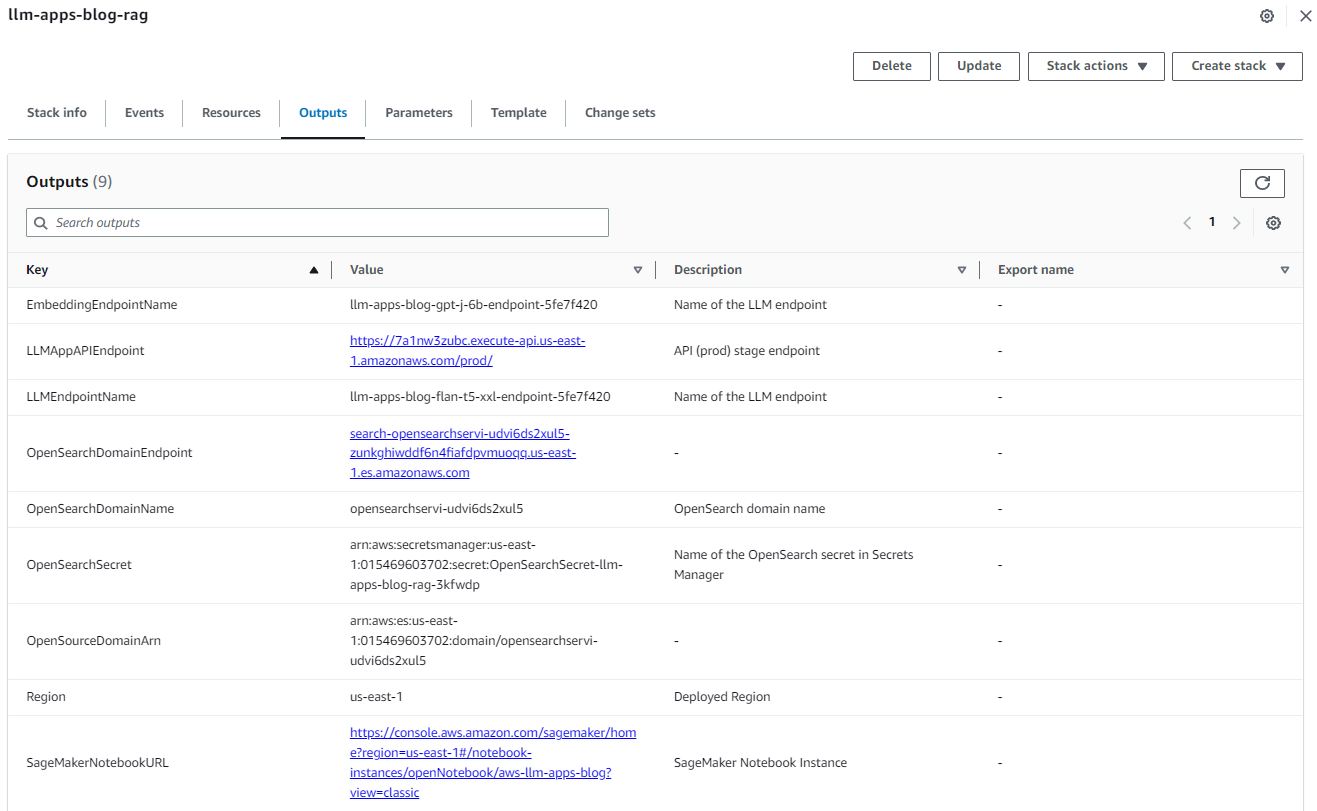1317x811 pixels.
Task: Refresh the Outputs table
Action: click(1262, 183)
